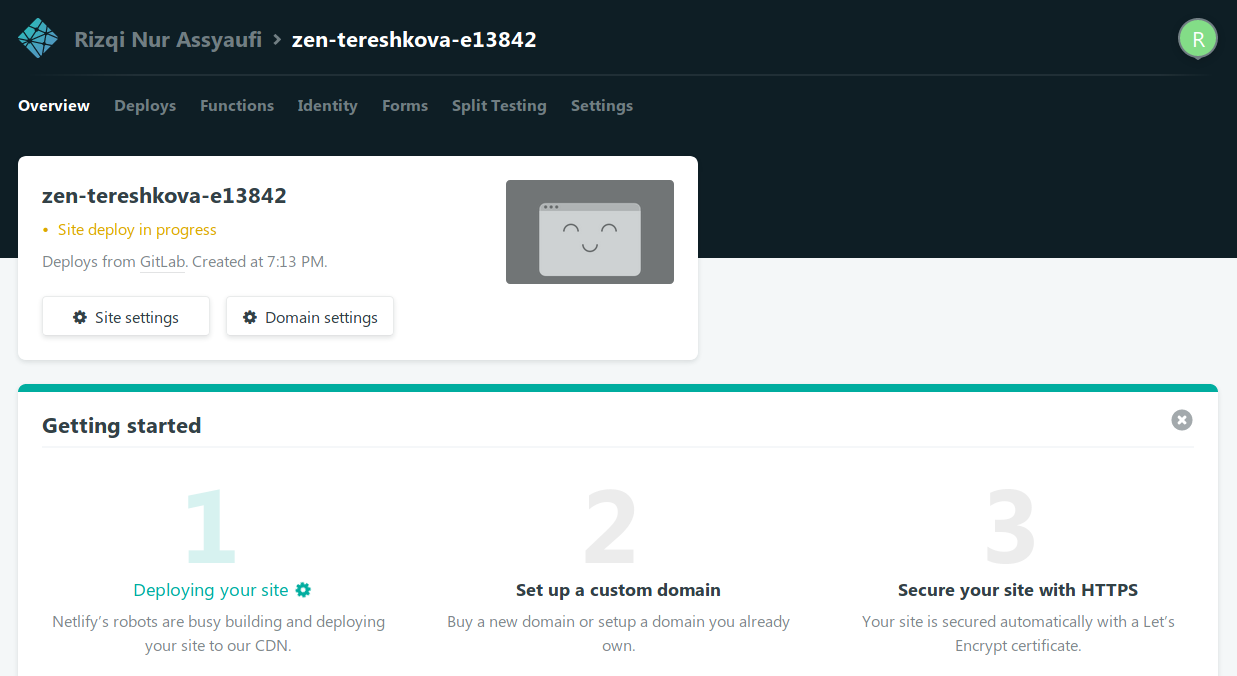Open Set up a custom domain step
Viewport: 1237px width, 676px height.
pos(618,590)
